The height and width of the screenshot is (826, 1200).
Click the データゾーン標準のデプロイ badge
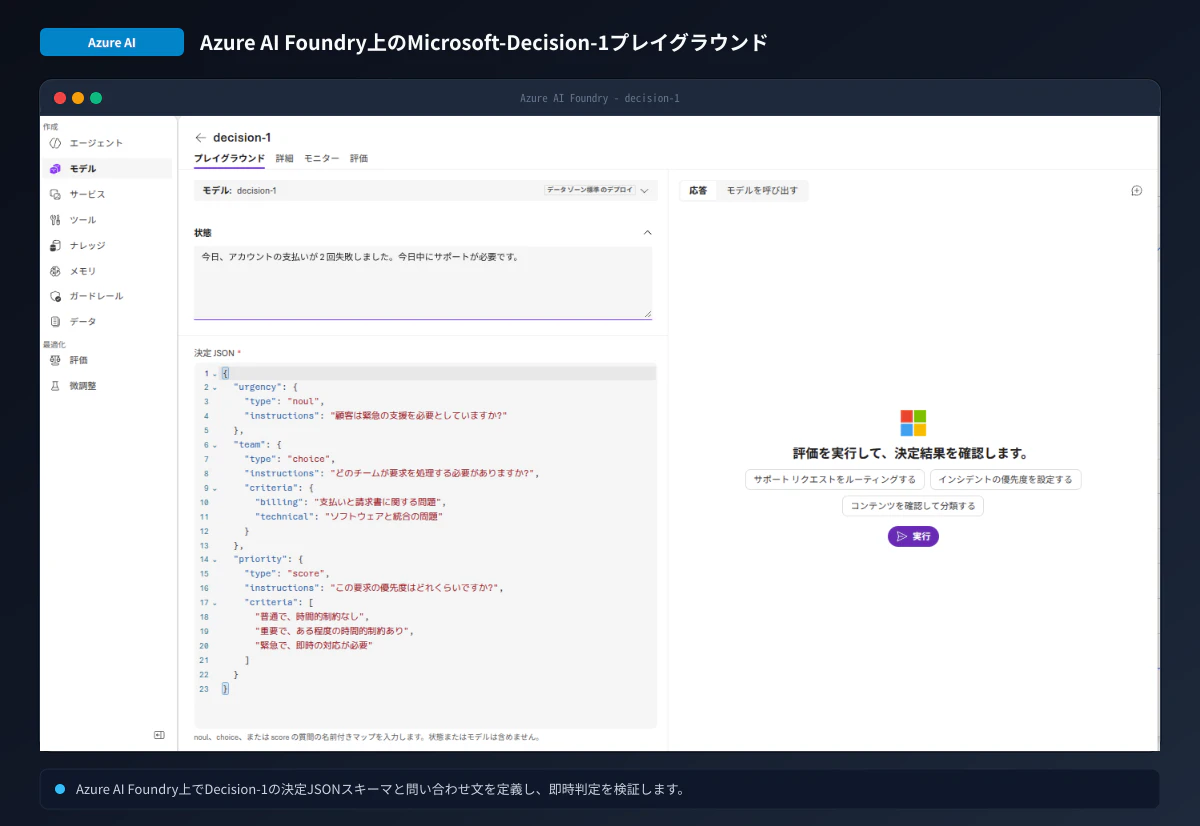coord(589,190)
